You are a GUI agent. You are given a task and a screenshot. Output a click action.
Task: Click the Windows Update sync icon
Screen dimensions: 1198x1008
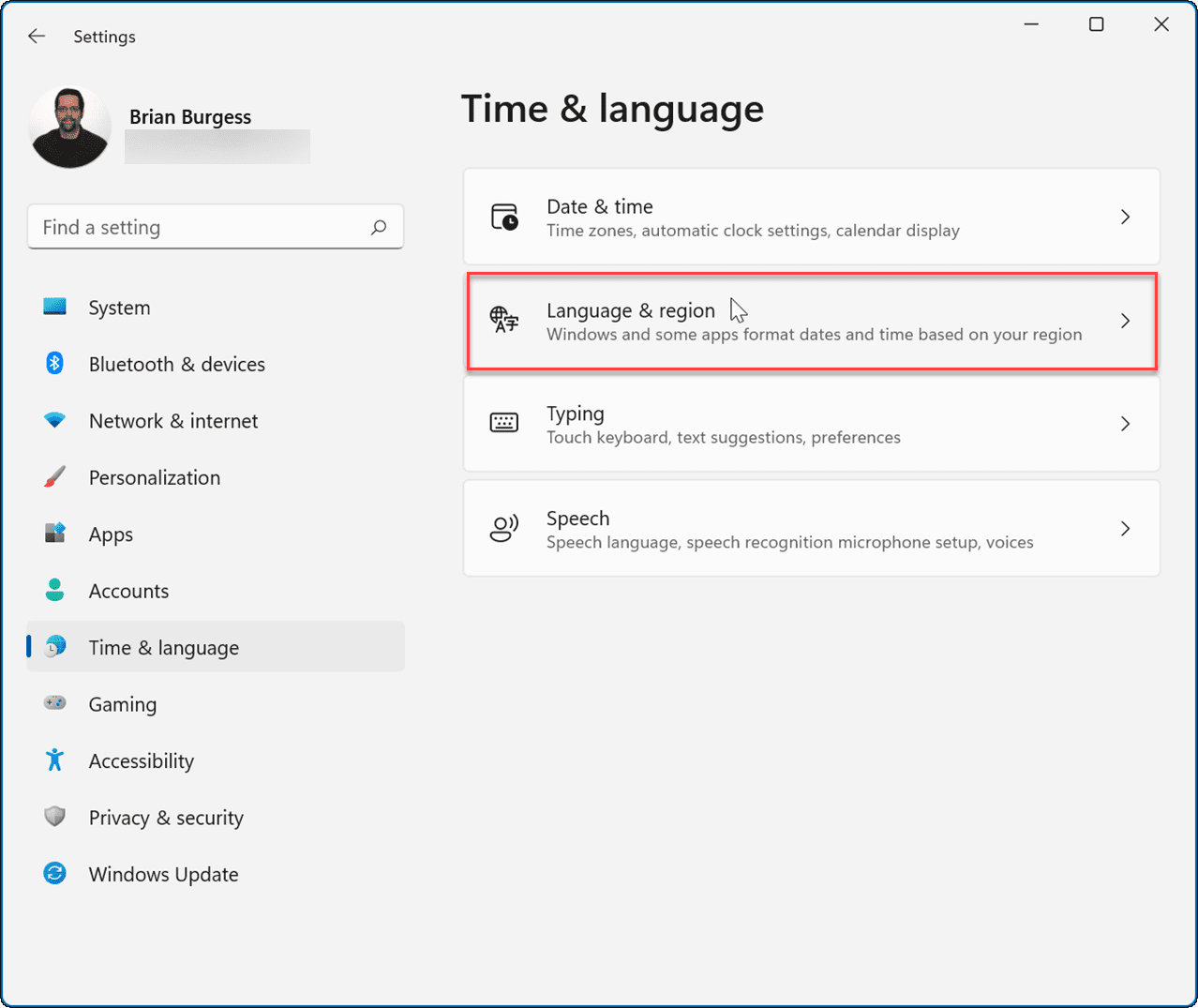pyautogui.click(x=55, y=874)
